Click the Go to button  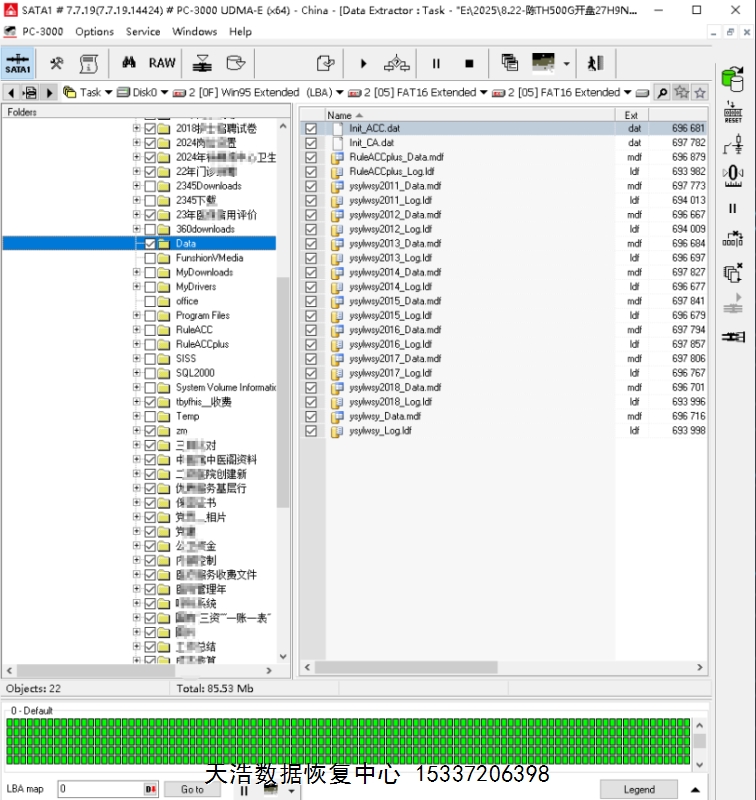192,789
